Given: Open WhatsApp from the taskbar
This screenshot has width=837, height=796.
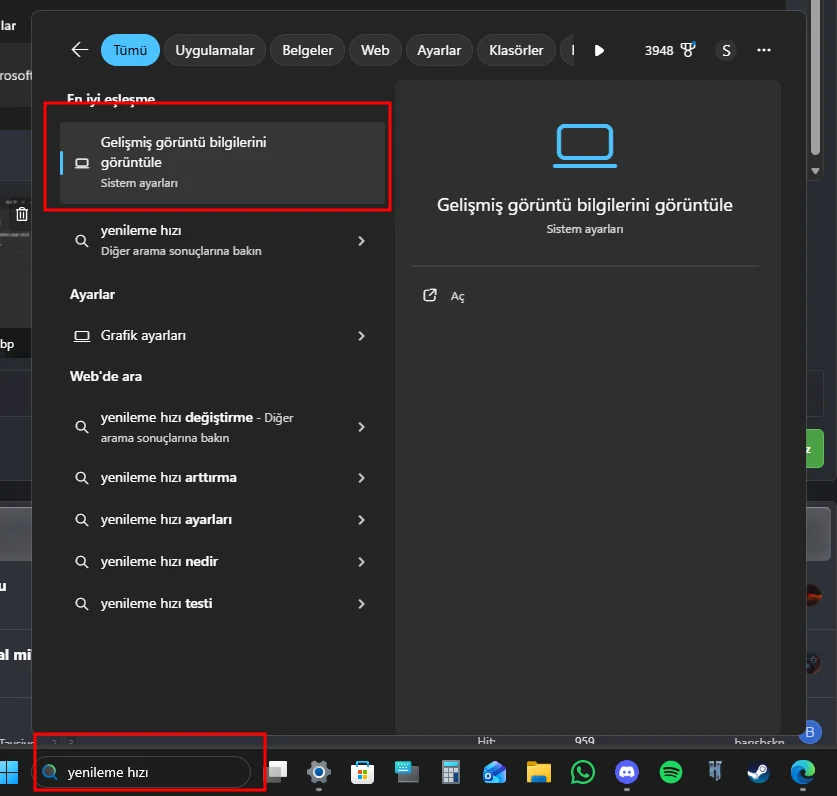Looking at the screenshot, I should click(x=583, y=772).
